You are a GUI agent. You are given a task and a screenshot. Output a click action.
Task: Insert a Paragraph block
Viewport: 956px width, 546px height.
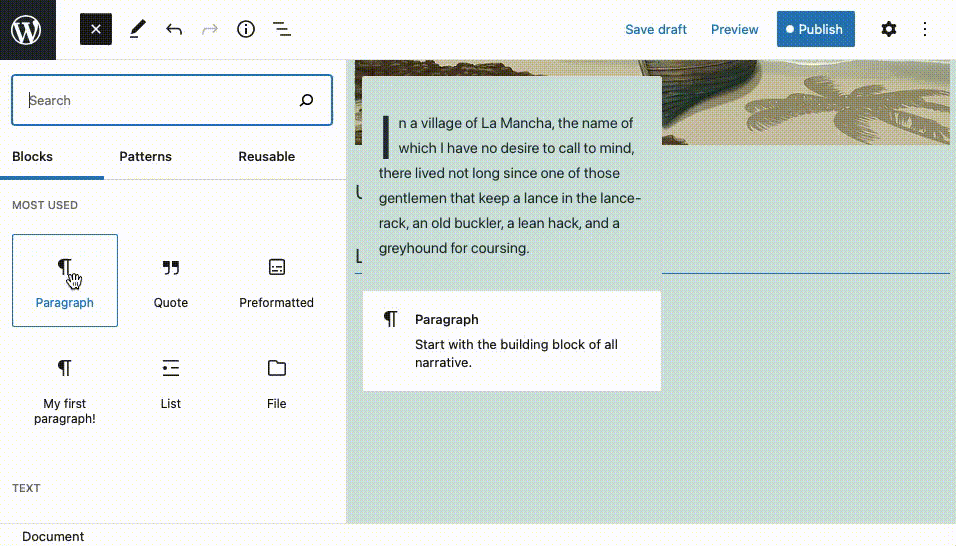coord(65,280)
